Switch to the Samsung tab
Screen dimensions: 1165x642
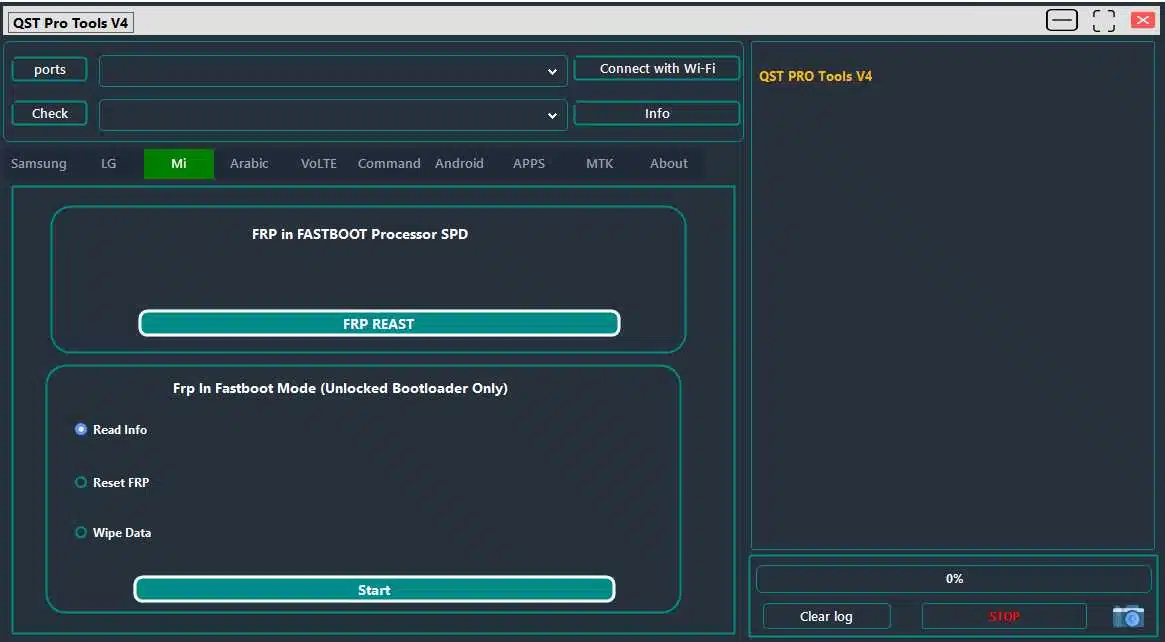[x=39, y=163]
